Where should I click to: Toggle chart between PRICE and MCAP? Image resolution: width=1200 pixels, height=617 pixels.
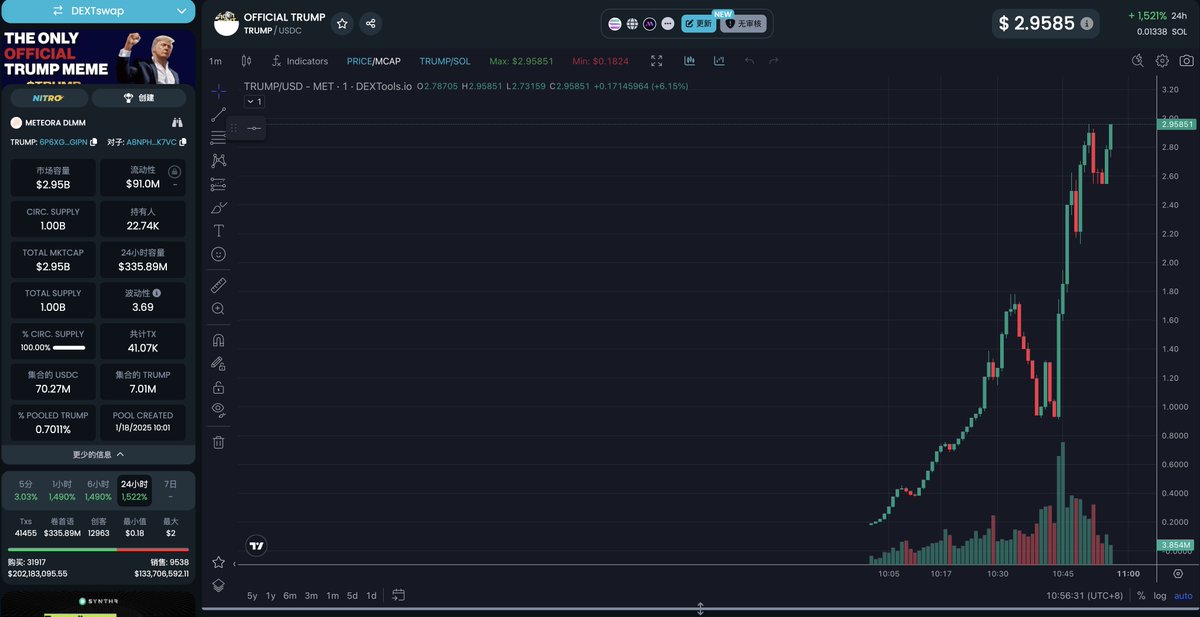pos(373,61)
